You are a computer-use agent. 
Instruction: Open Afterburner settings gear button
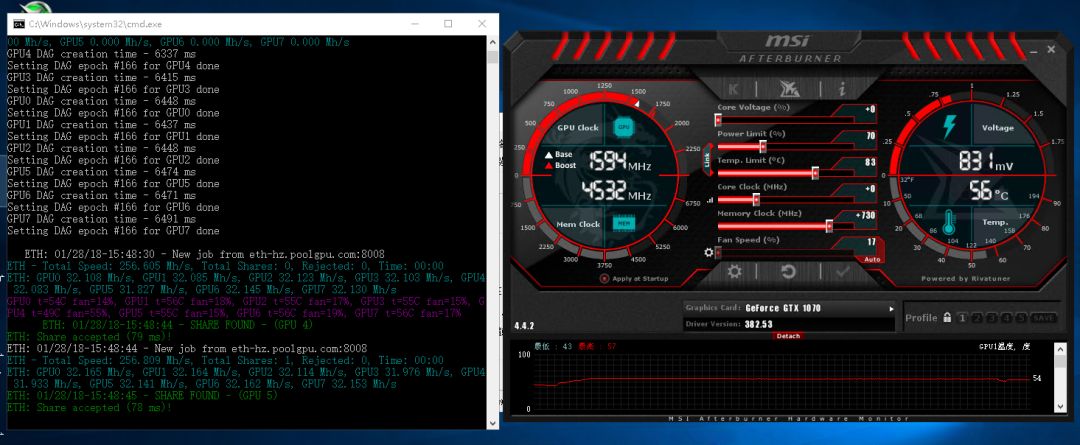point(734,271)
